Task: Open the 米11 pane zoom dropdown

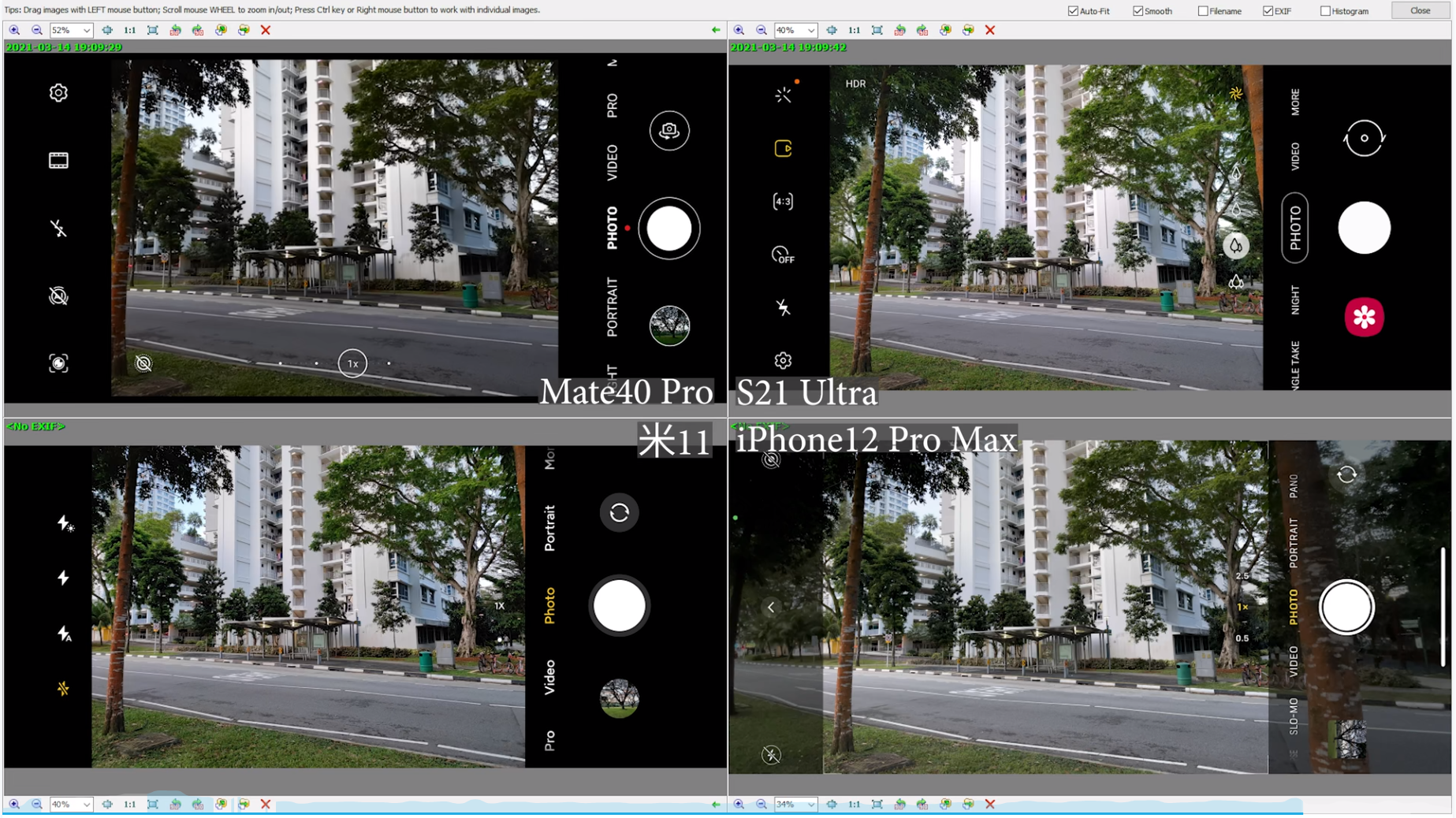Action: [x=87, y=805]
